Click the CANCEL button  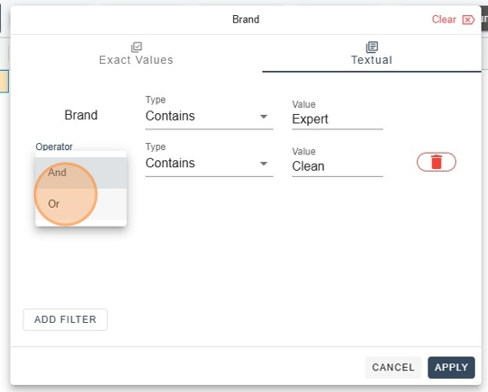393,367
